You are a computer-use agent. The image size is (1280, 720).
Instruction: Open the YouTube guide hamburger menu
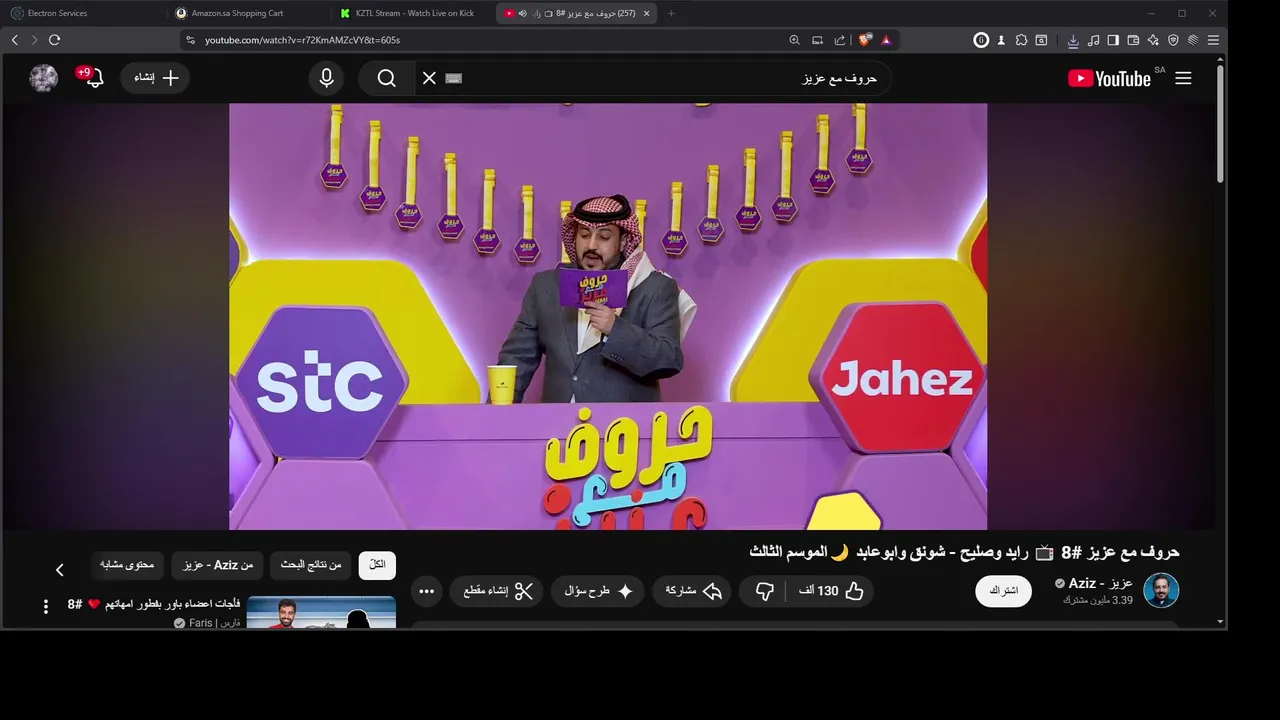(x=1183, y=78)
